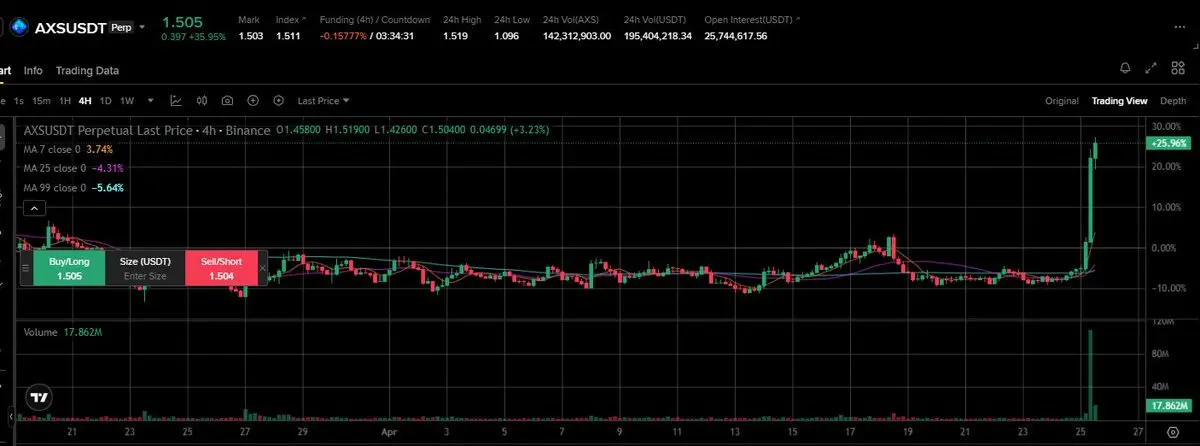Image resolution: width=1200 pixels, height=446 pixels.
Task: Select the 1W interval
Action: coord(128,100)
